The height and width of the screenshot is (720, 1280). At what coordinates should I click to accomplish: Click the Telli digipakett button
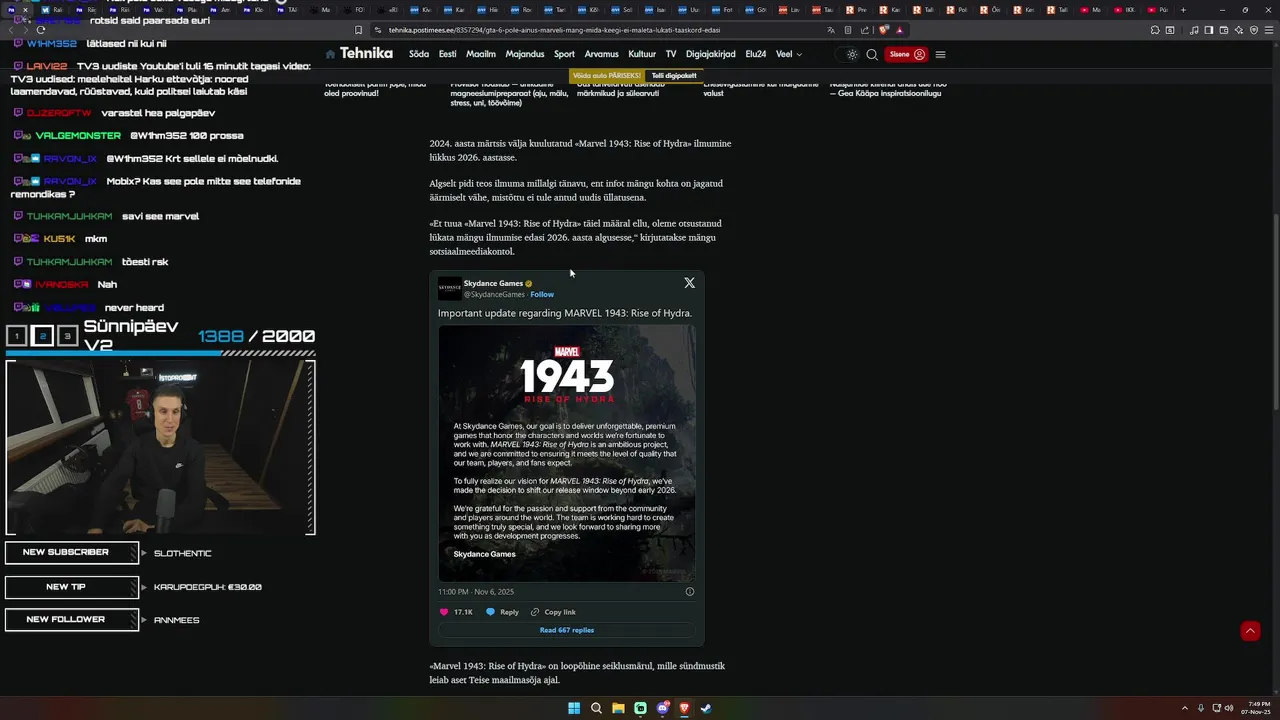point(674,76)
